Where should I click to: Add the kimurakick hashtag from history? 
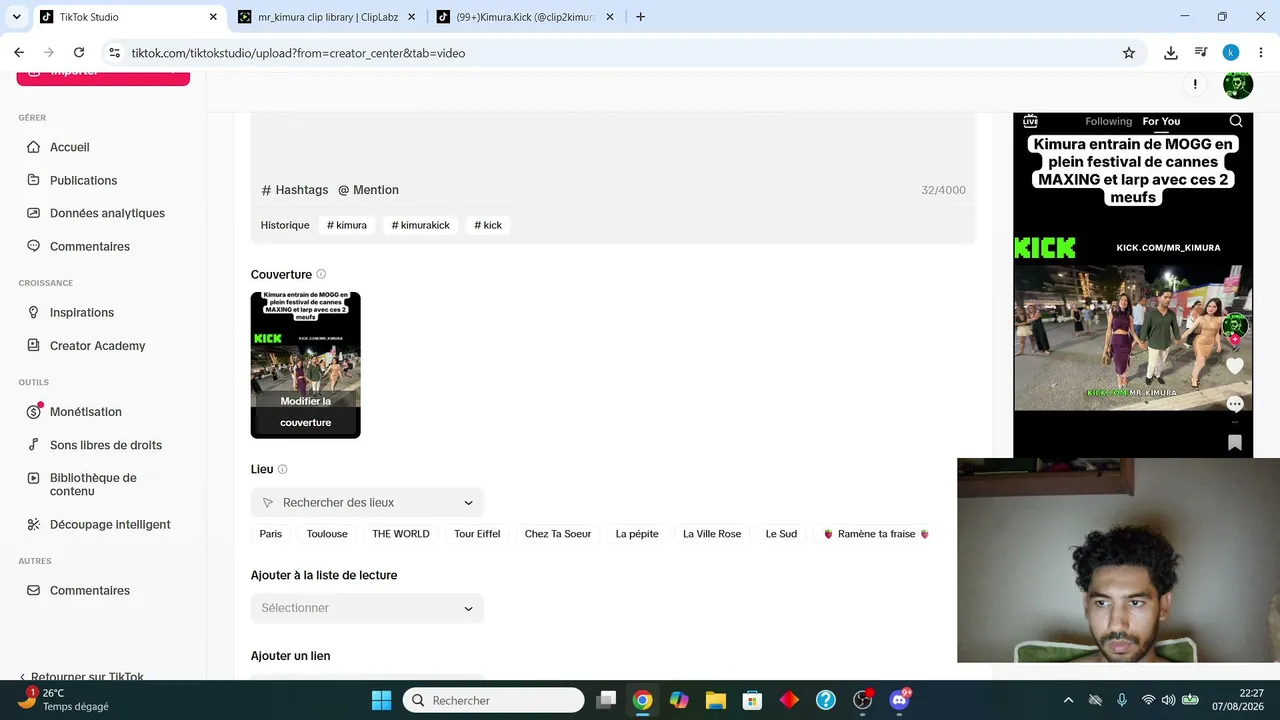point(421,225)
